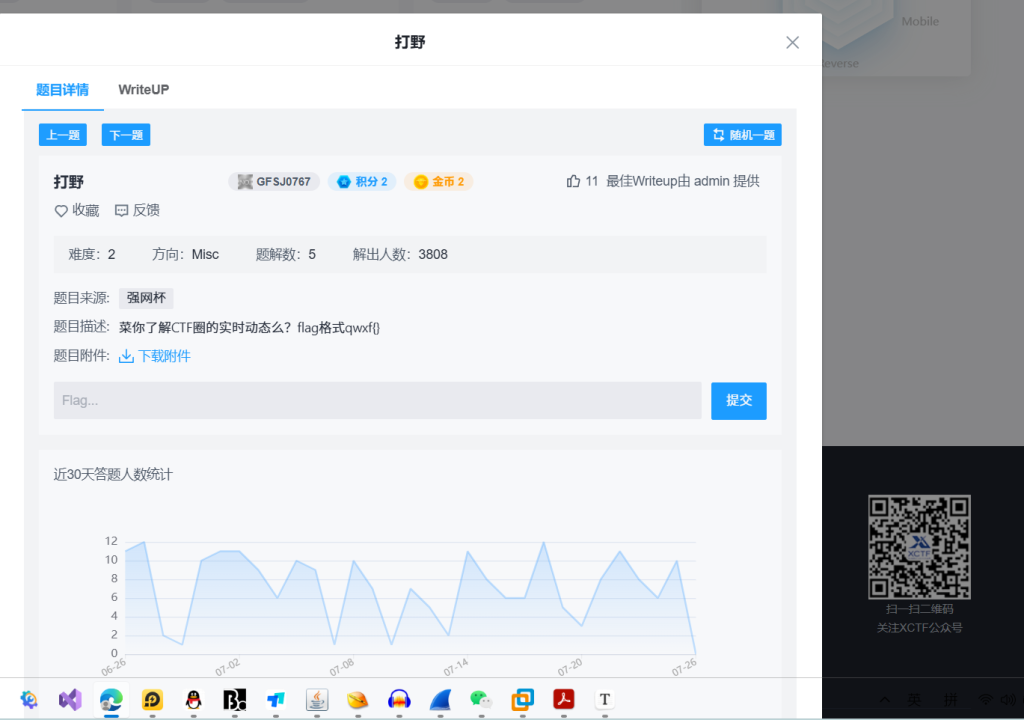
Task: Click the Flag input field
Action: point(377,400)
